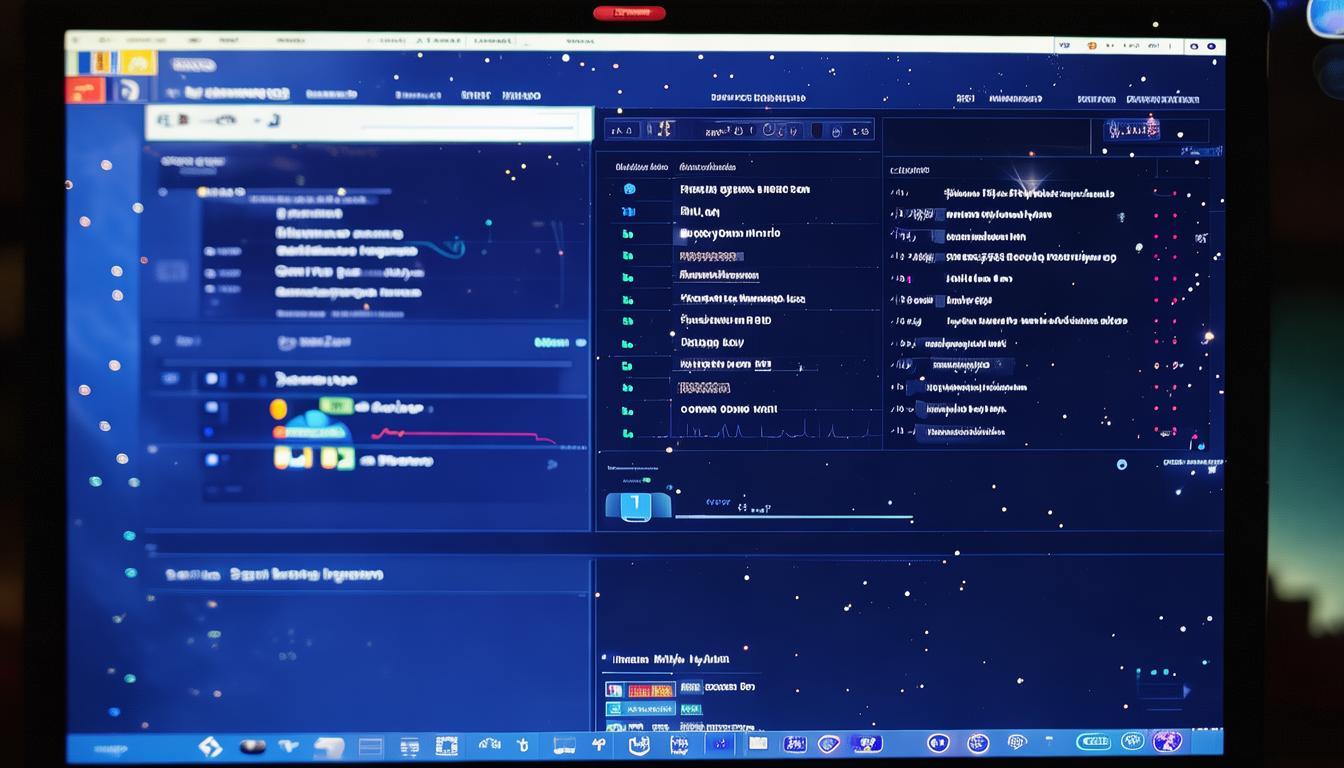Screen dimensions: 1344x768
Task: Click the green status icon on the third list row
Action: [x=628, y=233]
